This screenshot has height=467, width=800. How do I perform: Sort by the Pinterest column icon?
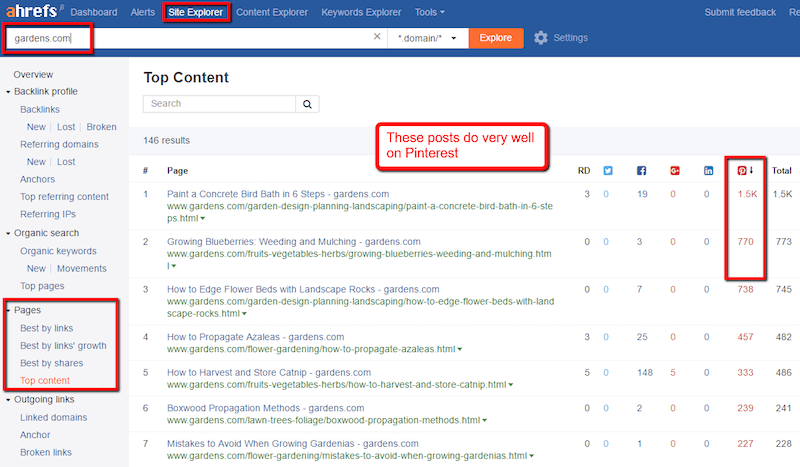tap(742, 170)
